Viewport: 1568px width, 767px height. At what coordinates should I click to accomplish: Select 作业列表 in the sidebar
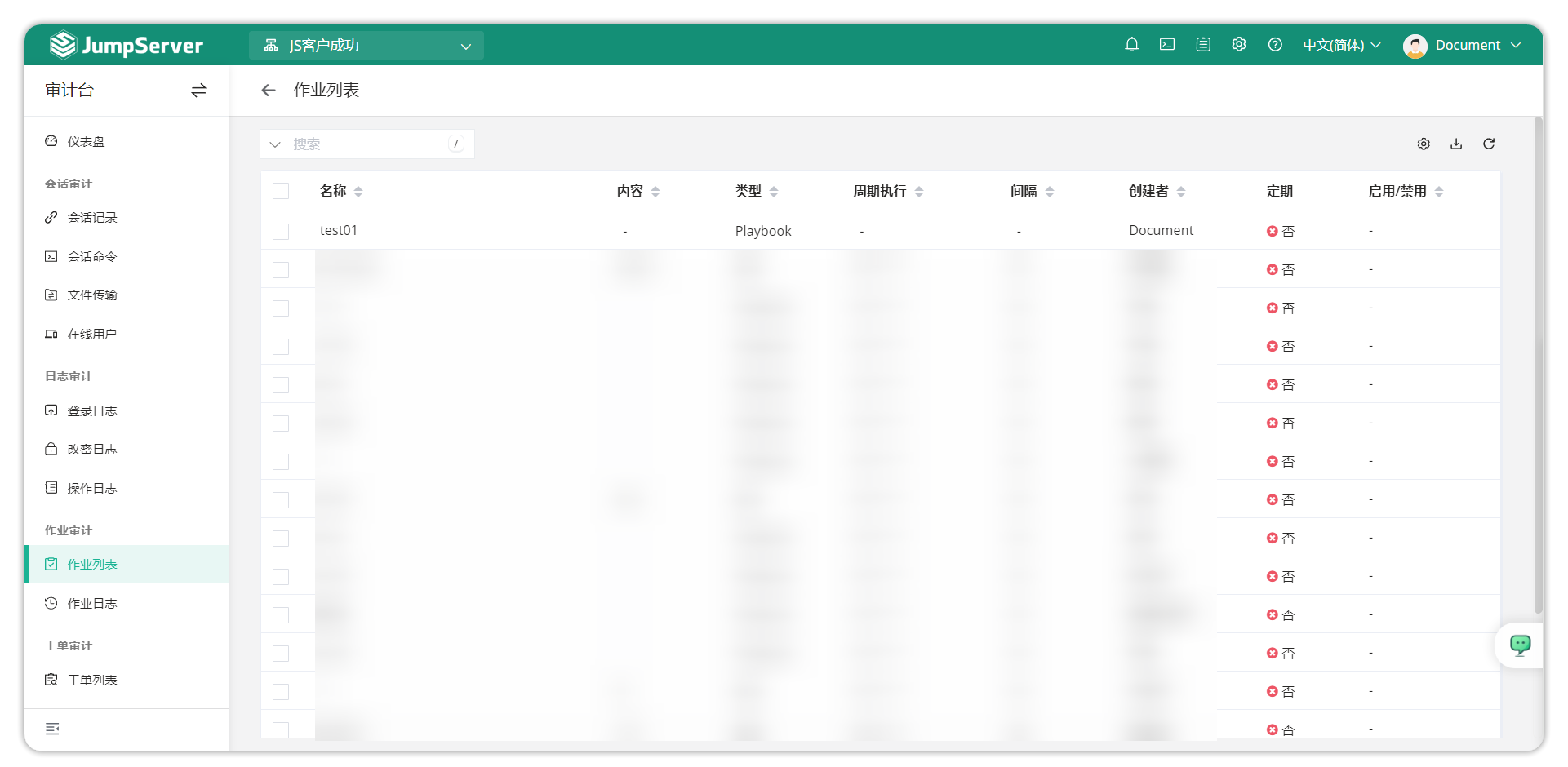click(127, 564)
